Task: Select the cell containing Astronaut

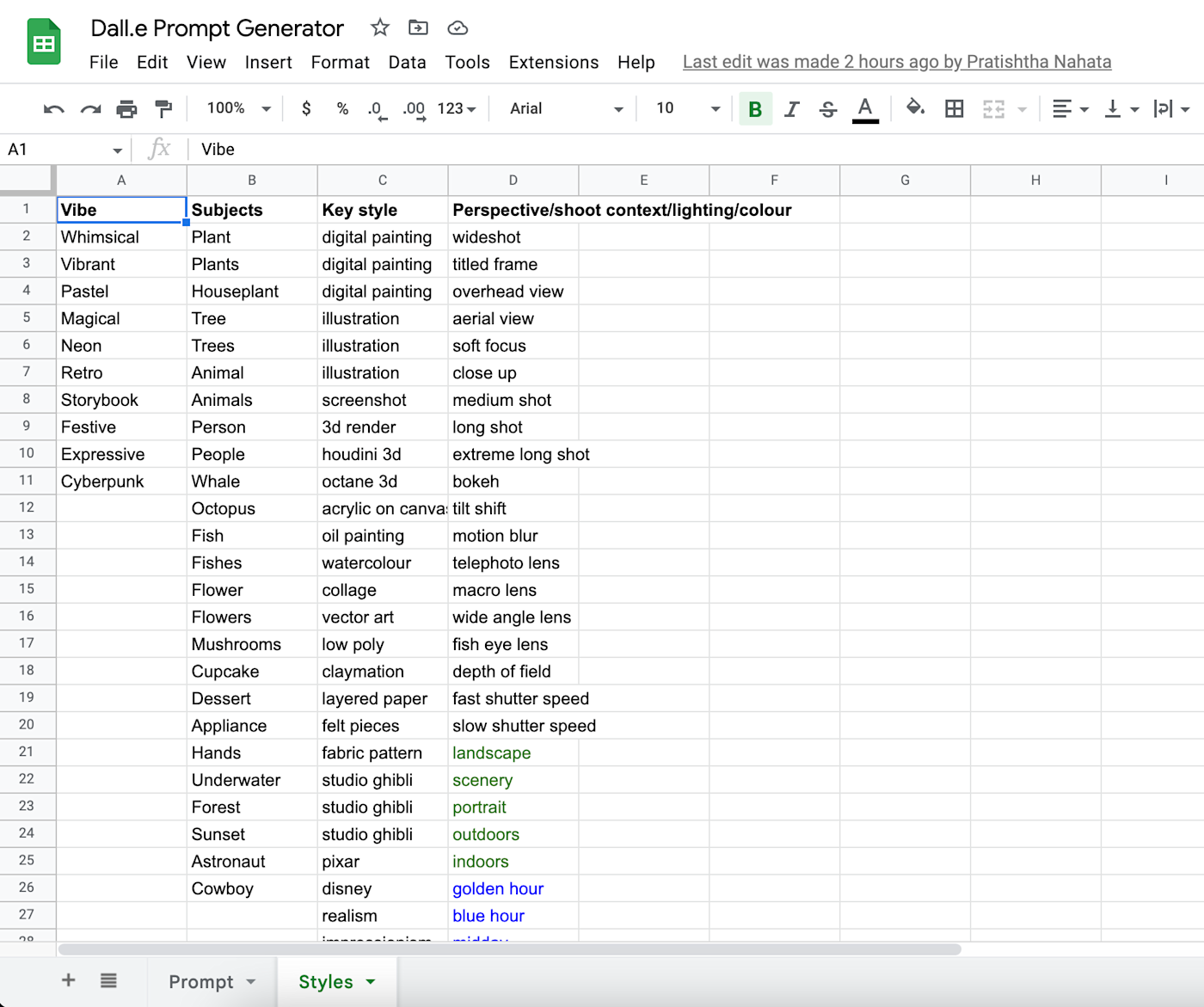Action: click(x=252, y=862)
